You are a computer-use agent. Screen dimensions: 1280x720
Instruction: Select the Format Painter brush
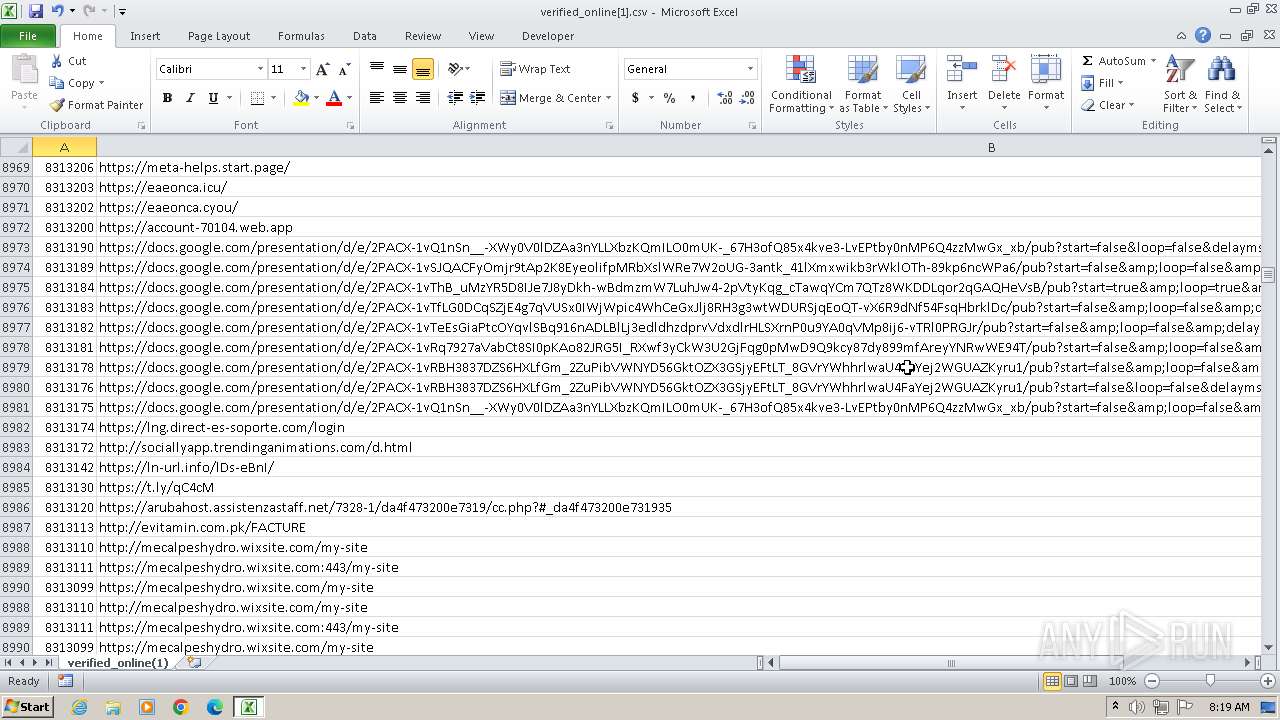(x=57, y=105)
